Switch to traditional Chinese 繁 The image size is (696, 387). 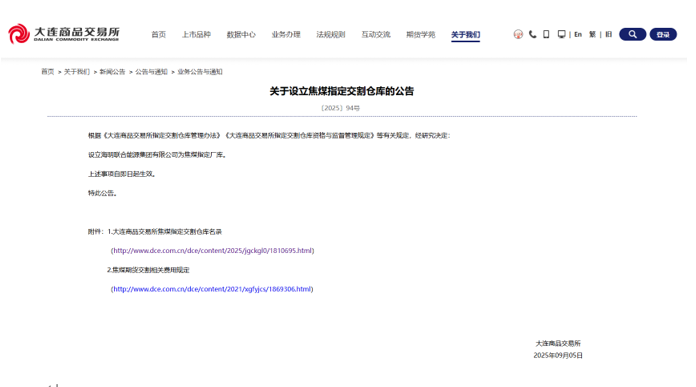pyautogui.click(x=593, y=34)
